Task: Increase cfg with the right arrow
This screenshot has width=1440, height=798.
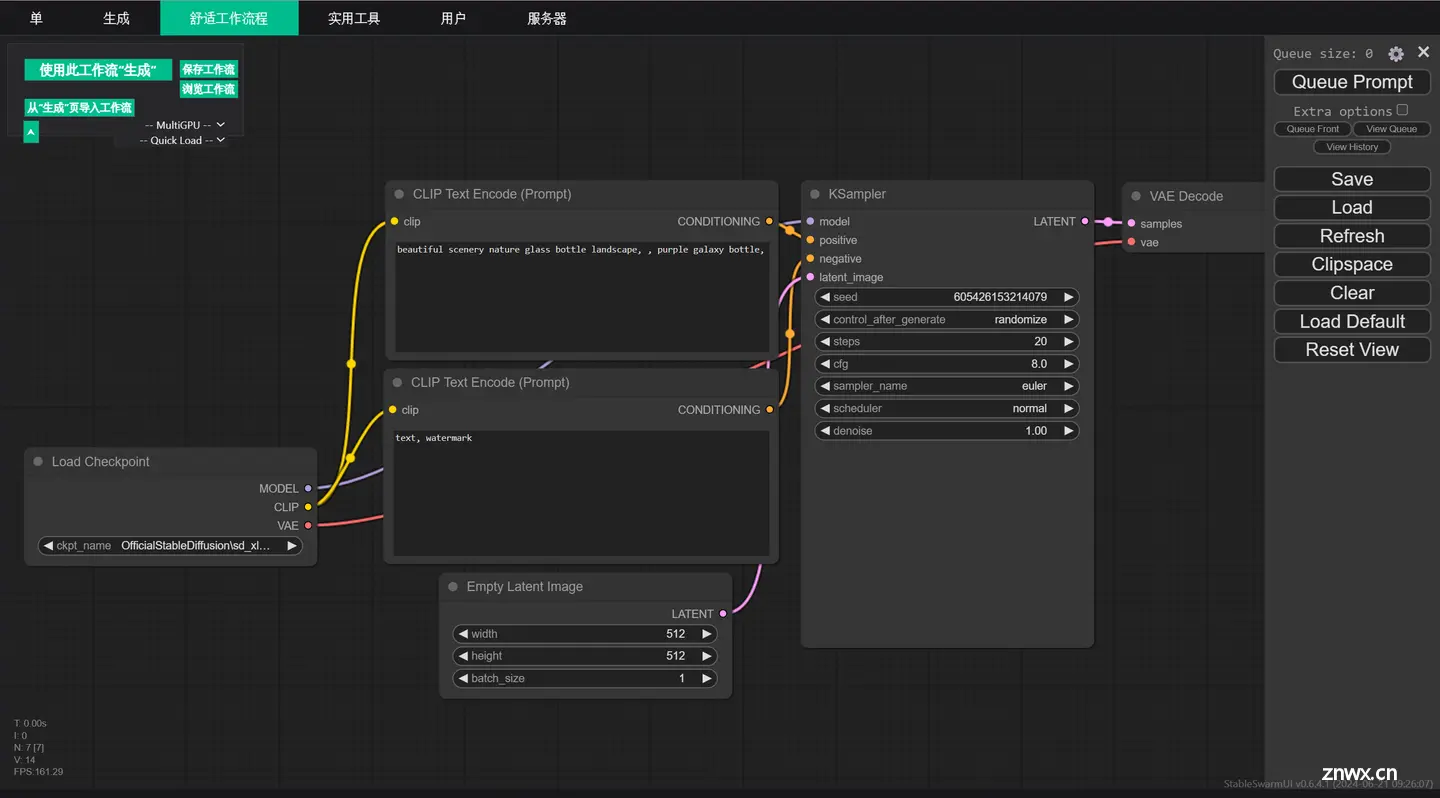Action: [x=1068, y=364]
